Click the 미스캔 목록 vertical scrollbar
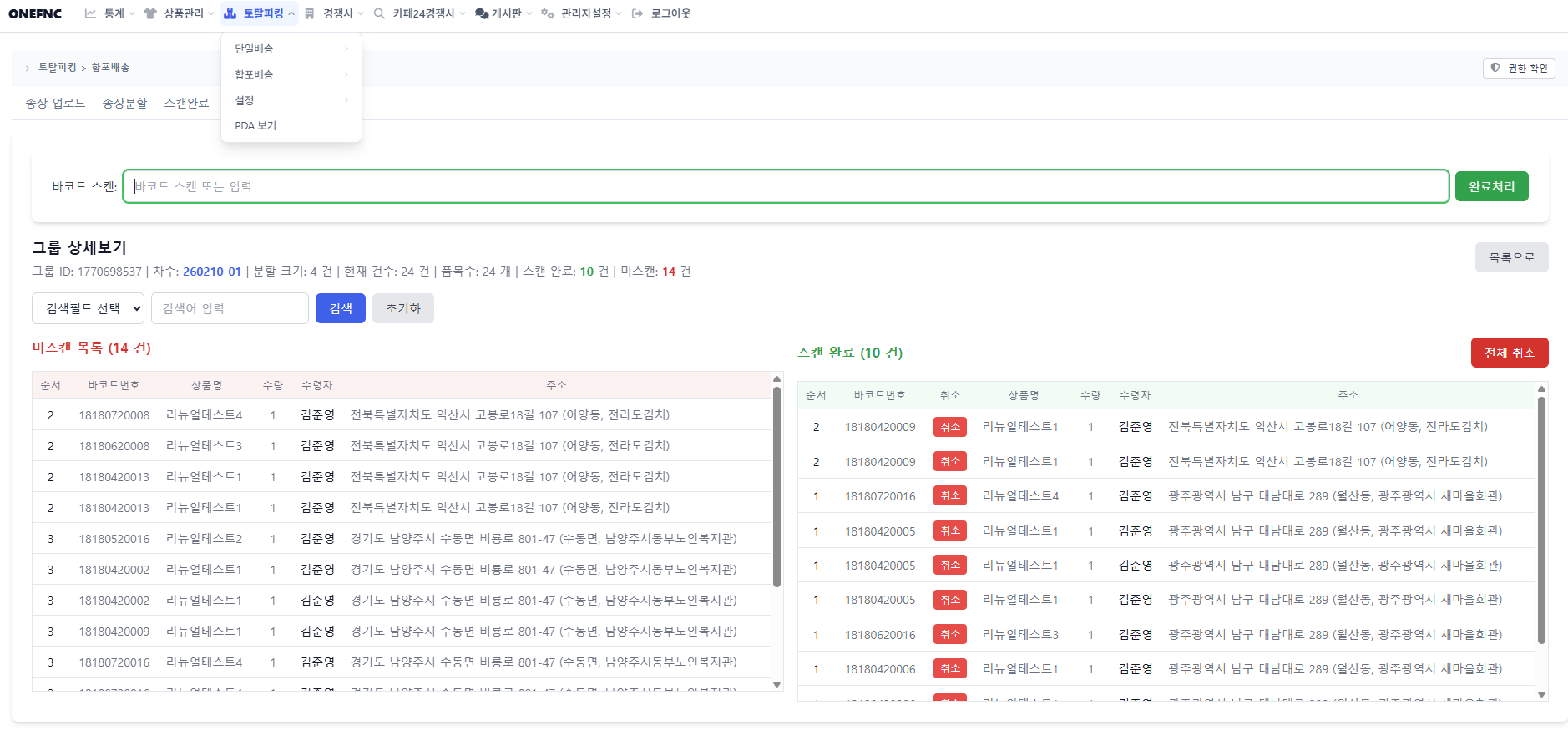The image size is (1568, 736). coord(776,485)
